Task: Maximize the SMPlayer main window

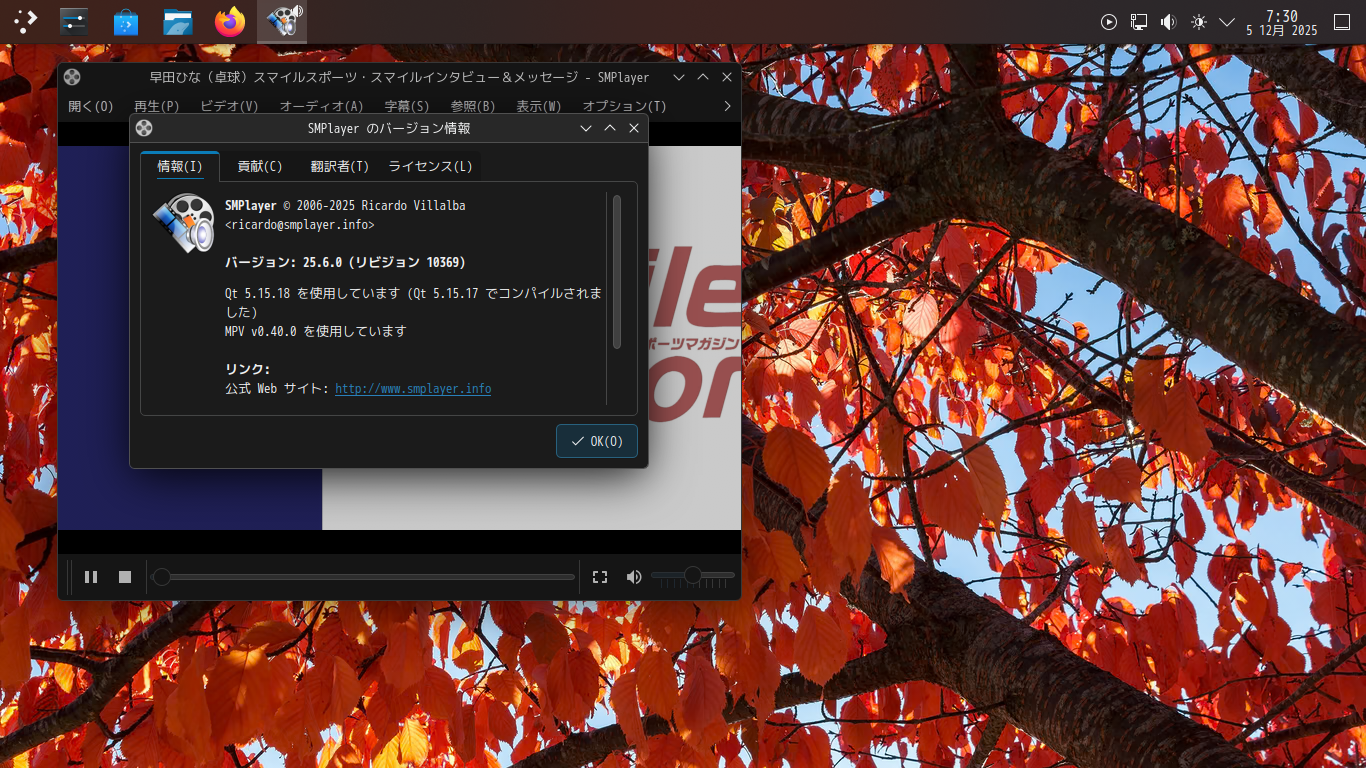Action: coord(703,77)
